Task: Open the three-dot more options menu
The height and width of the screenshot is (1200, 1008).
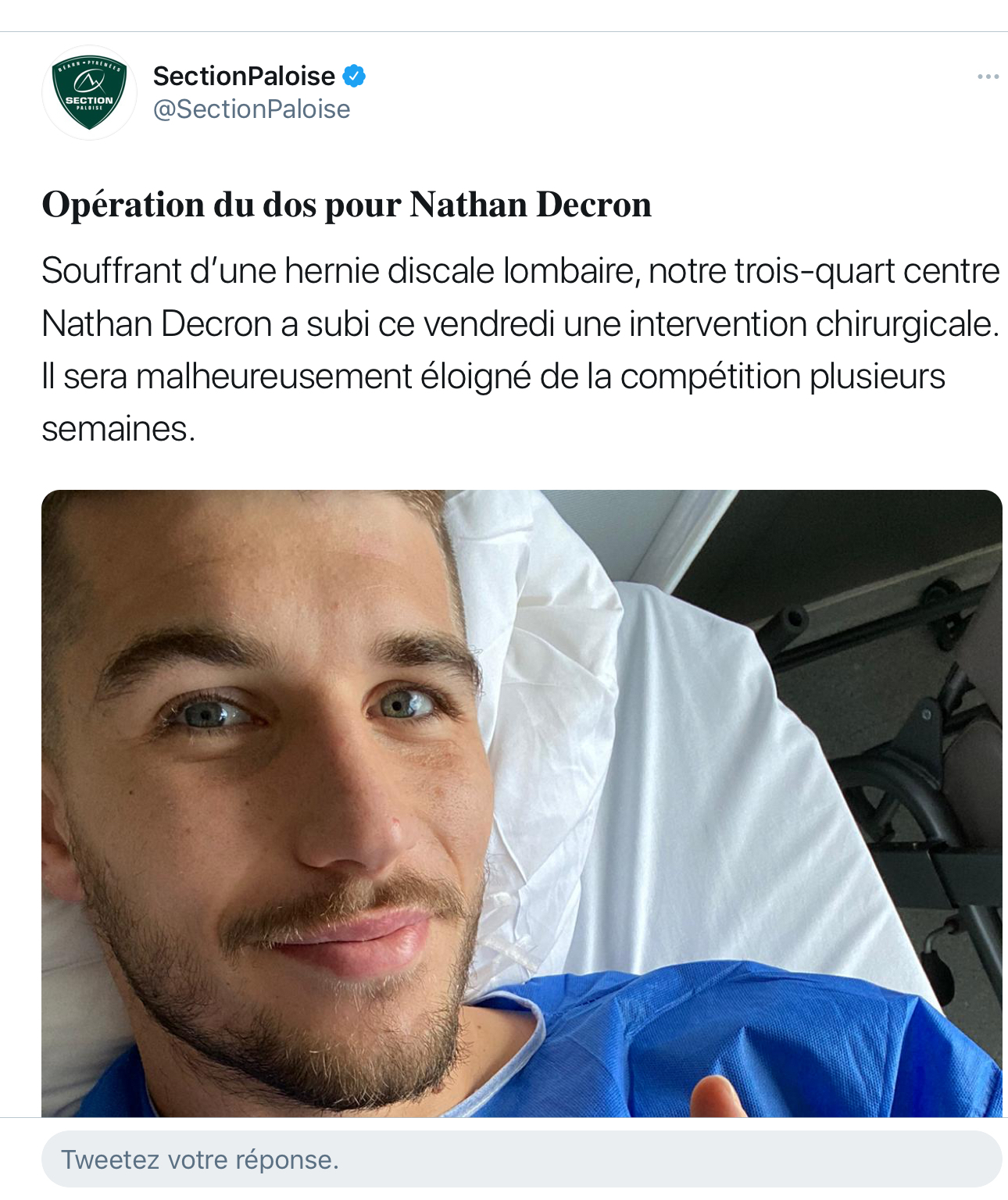Action: 988,77
